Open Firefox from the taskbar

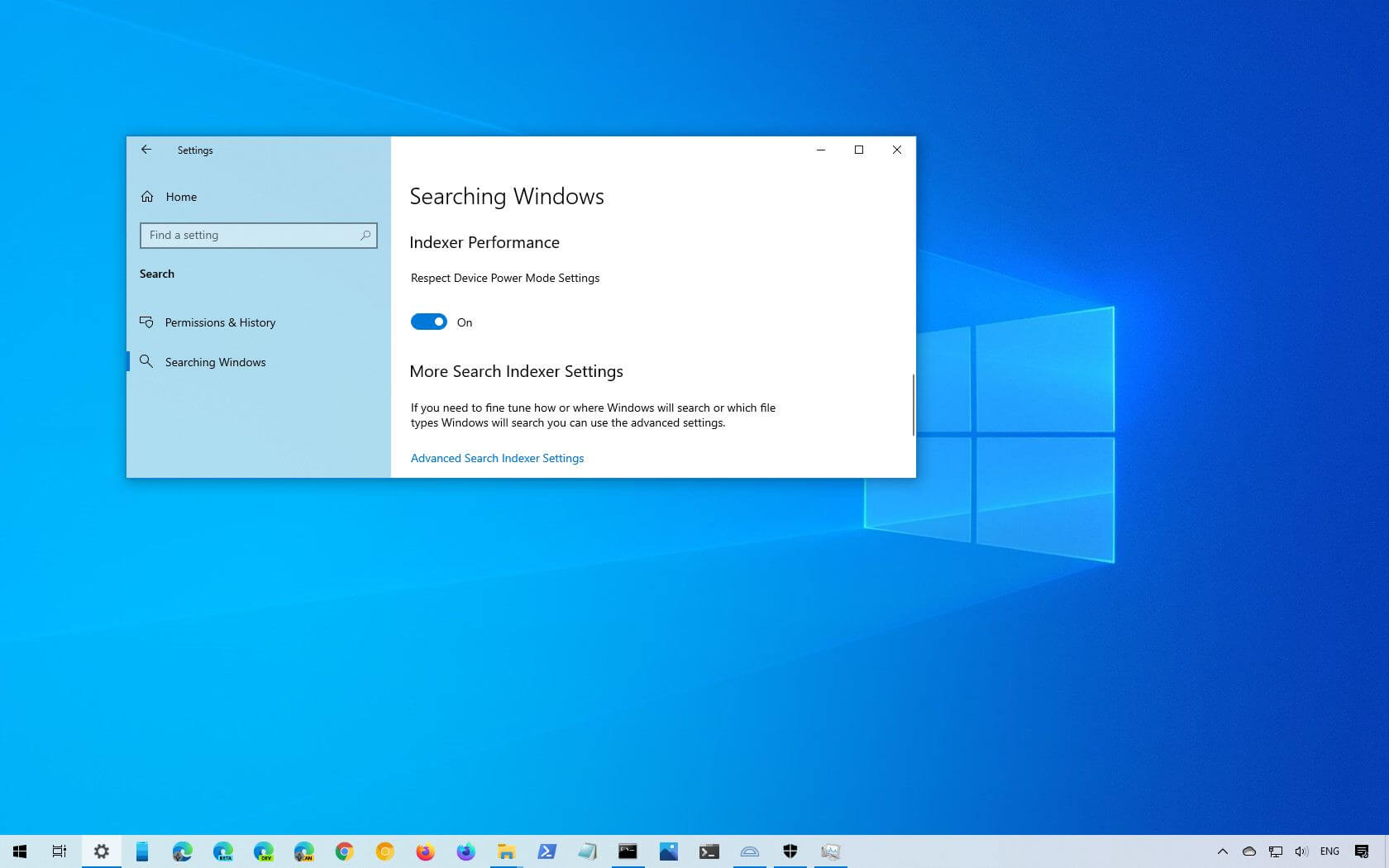click(x=425, y=851)
